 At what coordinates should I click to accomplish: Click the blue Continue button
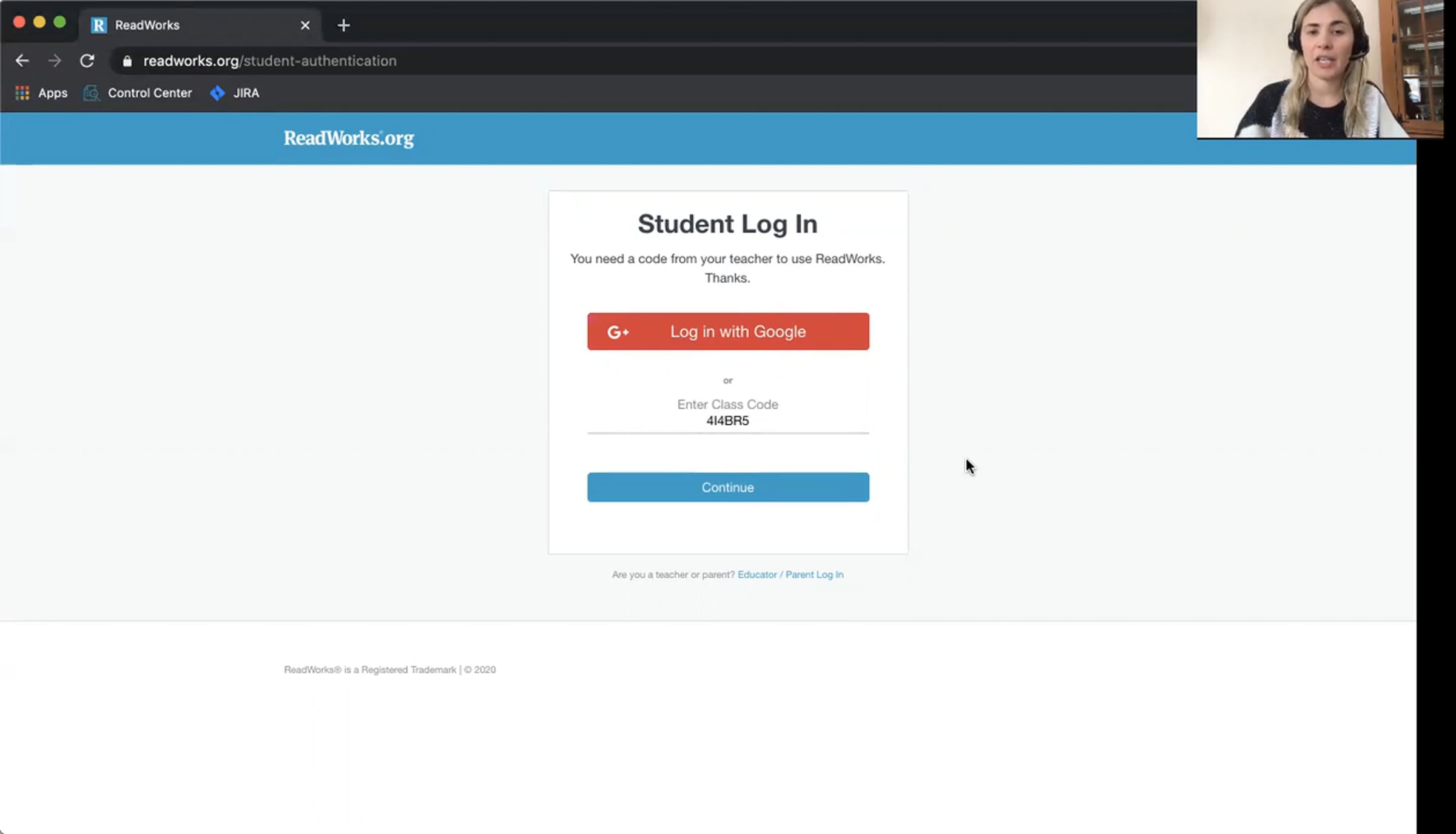728,487
